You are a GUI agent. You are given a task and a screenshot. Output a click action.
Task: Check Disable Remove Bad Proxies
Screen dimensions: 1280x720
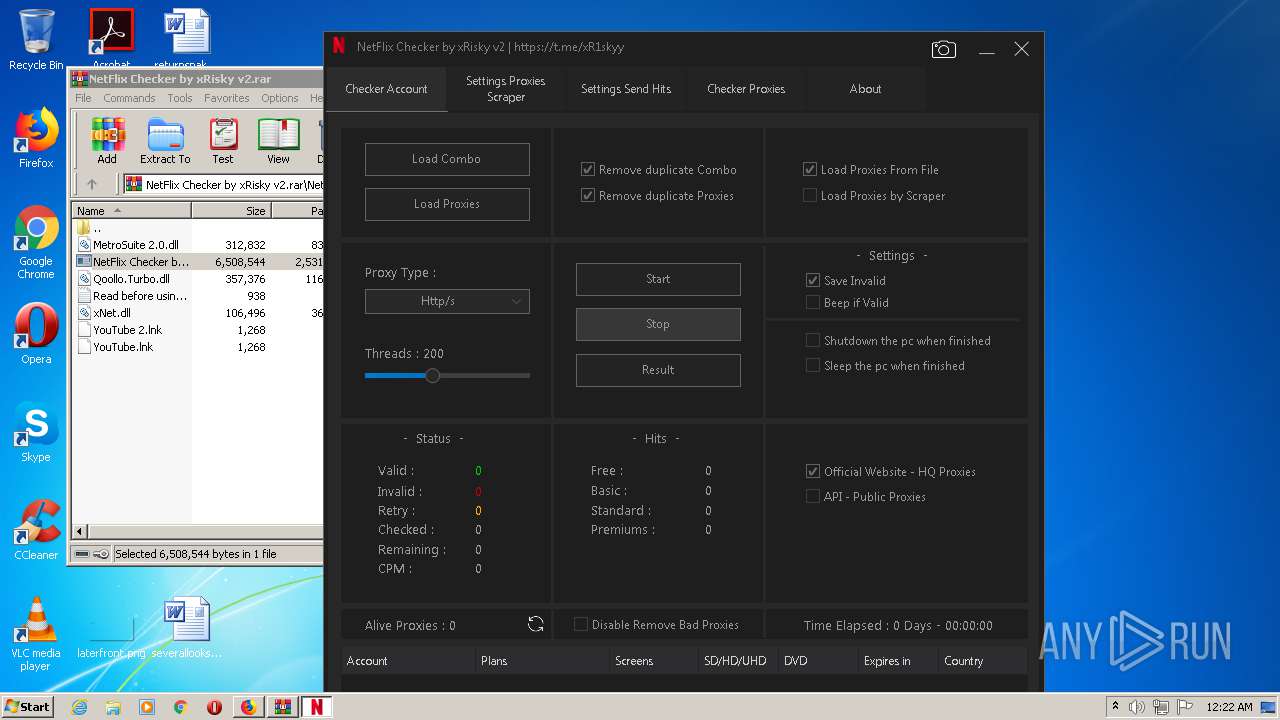click(x=581, y=624)
